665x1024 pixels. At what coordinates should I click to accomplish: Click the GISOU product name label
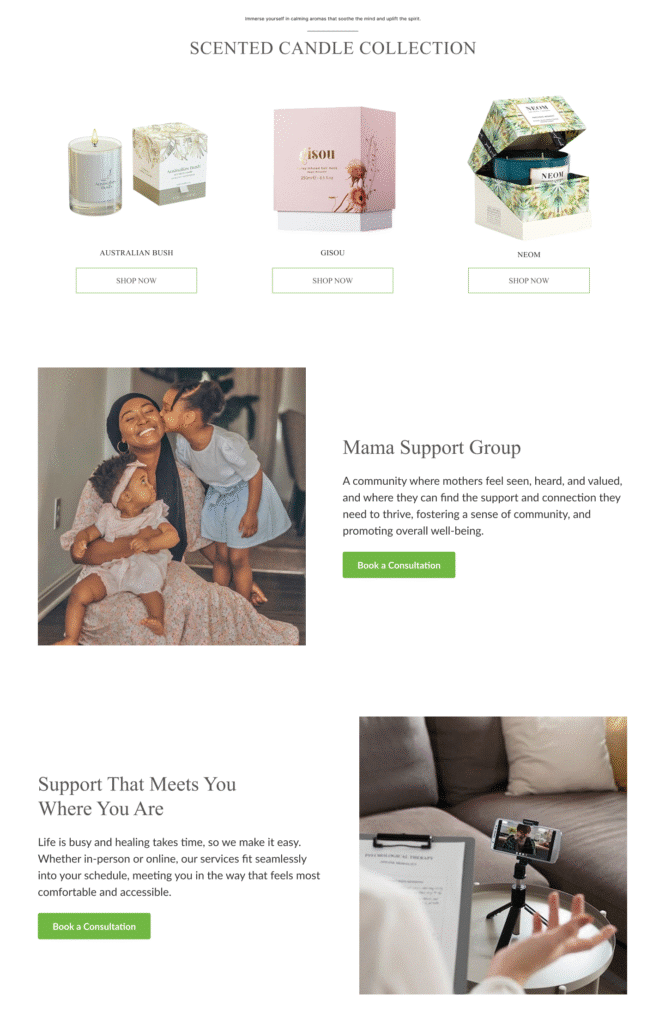coord(332,253)
